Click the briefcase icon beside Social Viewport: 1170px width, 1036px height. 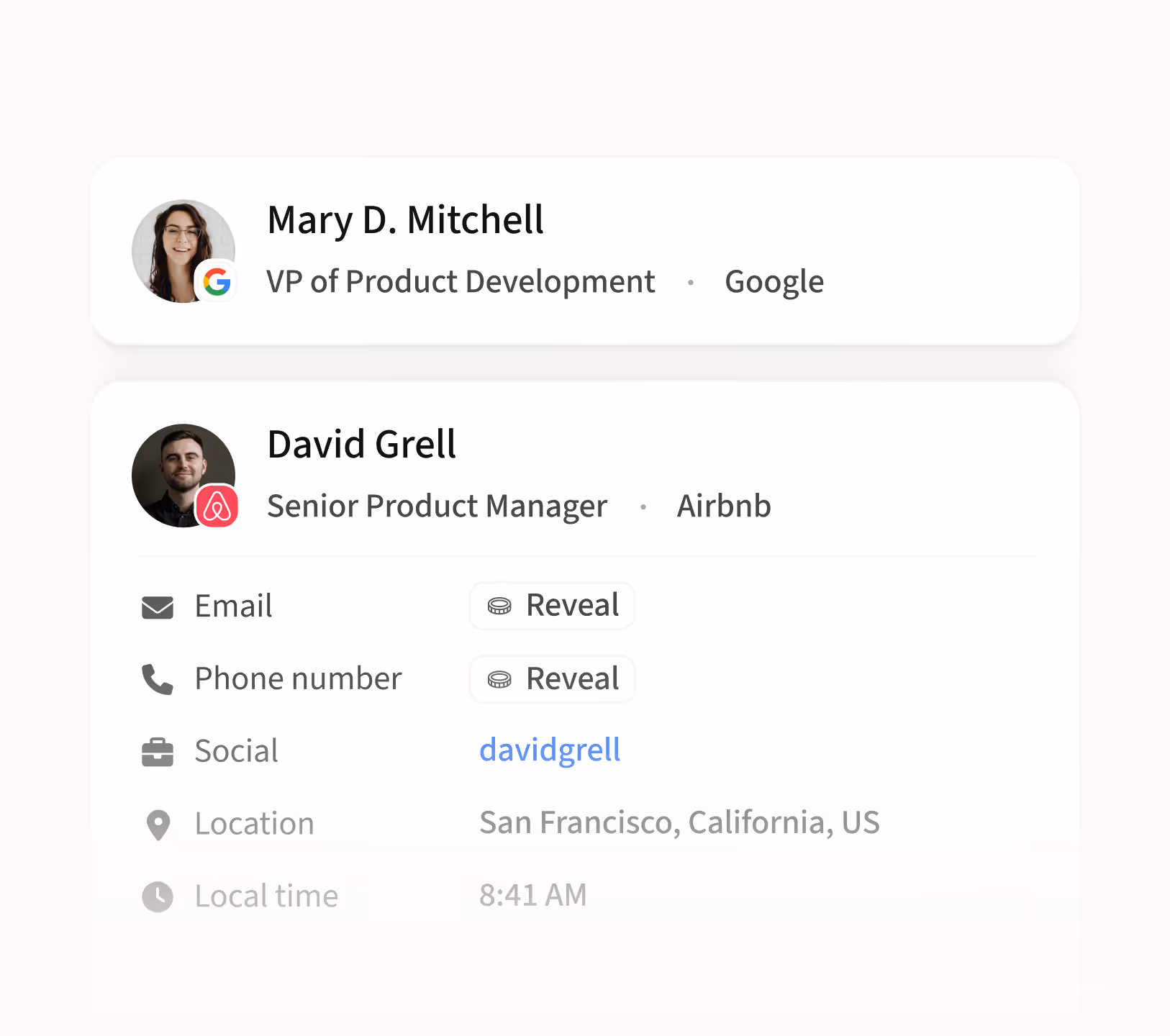[158, 752]
